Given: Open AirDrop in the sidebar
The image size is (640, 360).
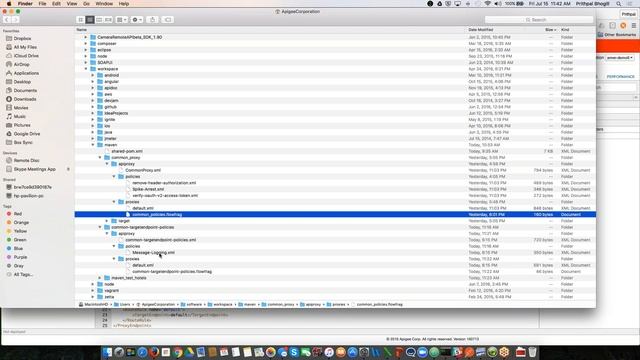Looking at the screenshot, I should tap(21, 64).
